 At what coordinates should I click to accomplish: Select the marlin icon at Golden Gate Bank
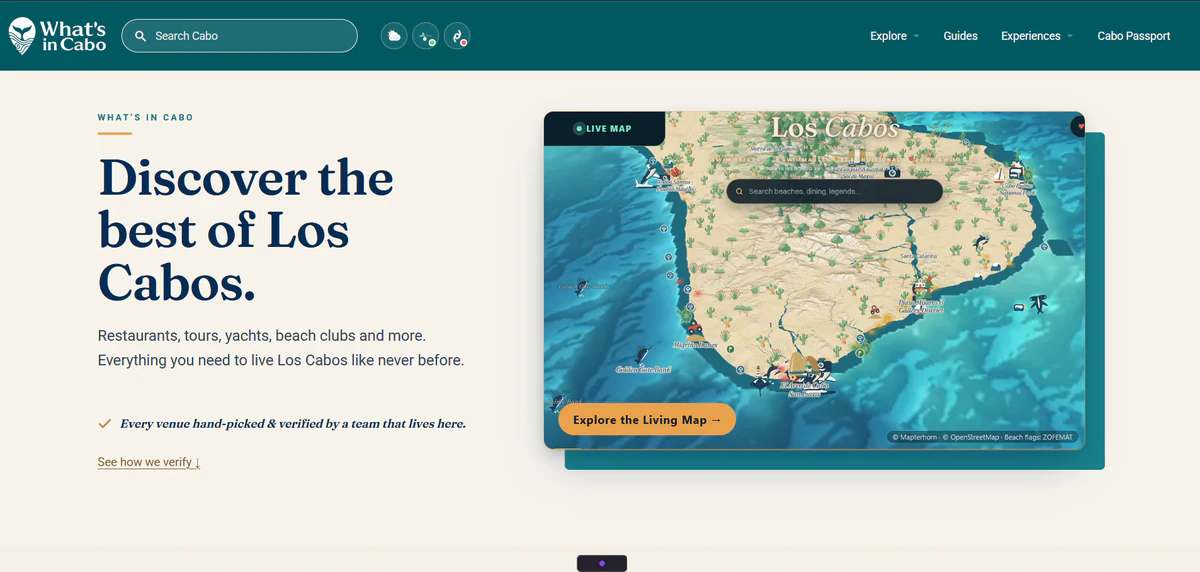(643, 354)
